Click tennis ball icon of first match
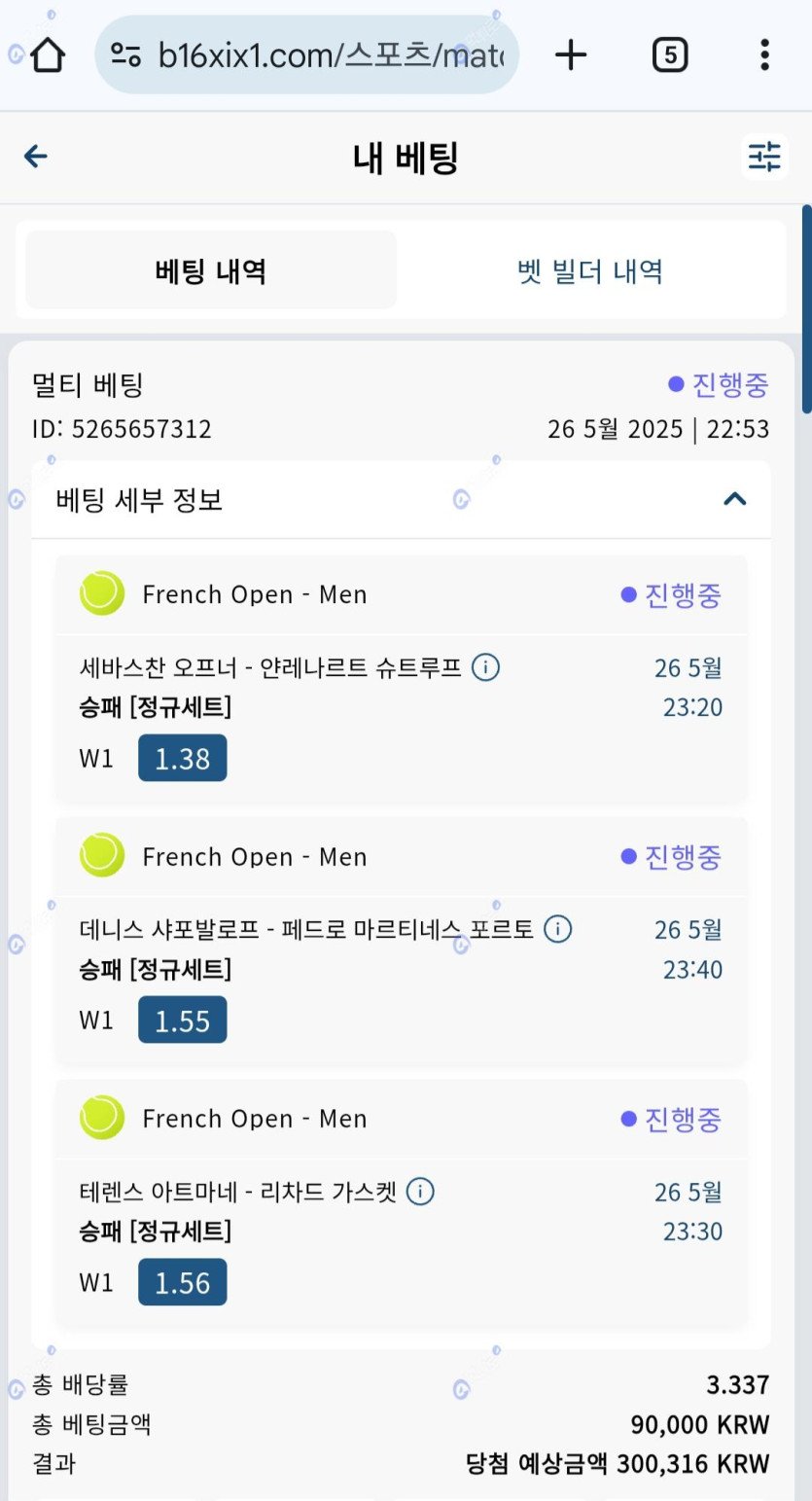 pos(102,593)
